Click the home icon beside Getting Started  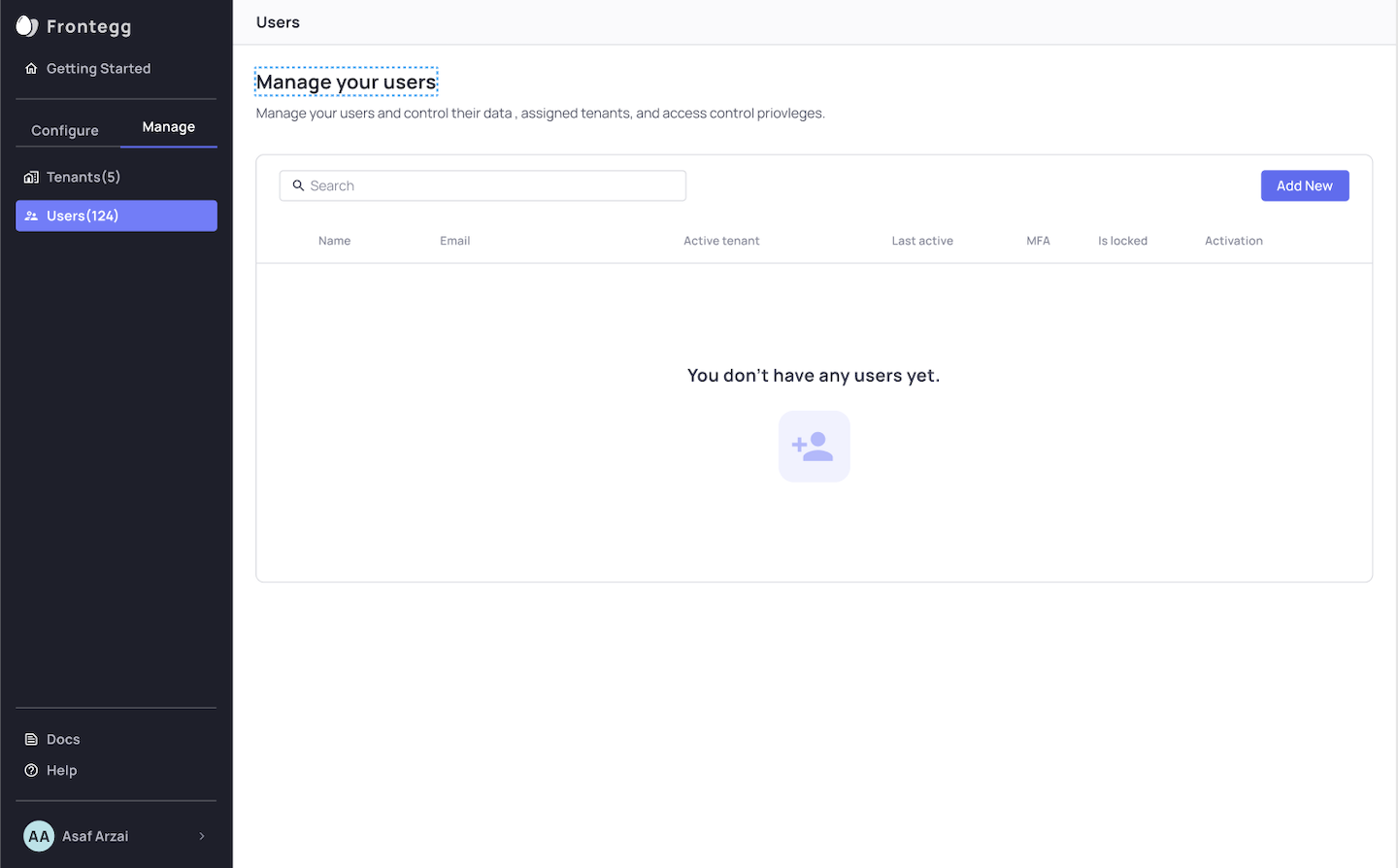pyautogui.click(x=31, y=69)
